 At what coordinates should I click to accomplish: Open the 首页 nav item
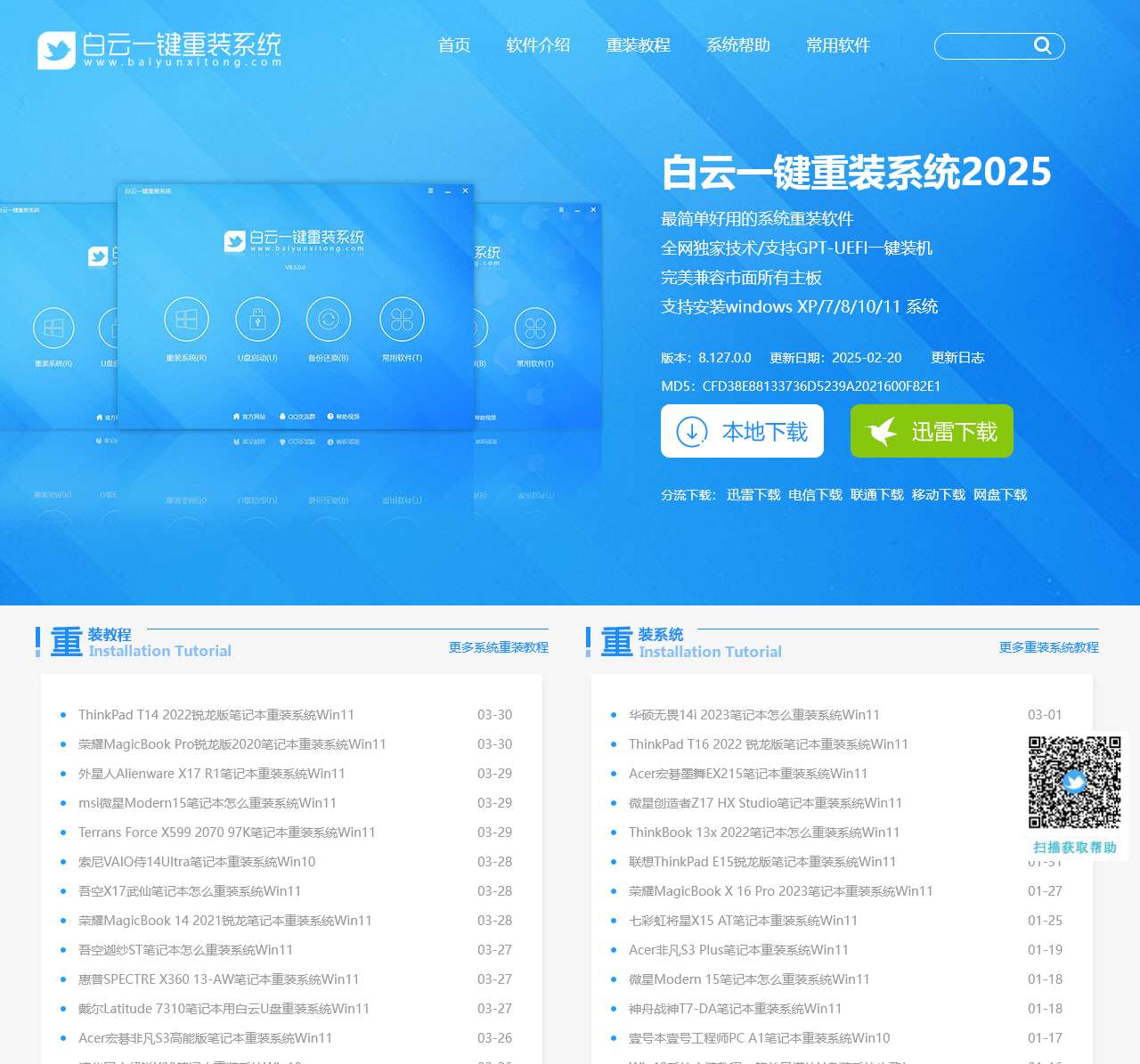point(454,45)
